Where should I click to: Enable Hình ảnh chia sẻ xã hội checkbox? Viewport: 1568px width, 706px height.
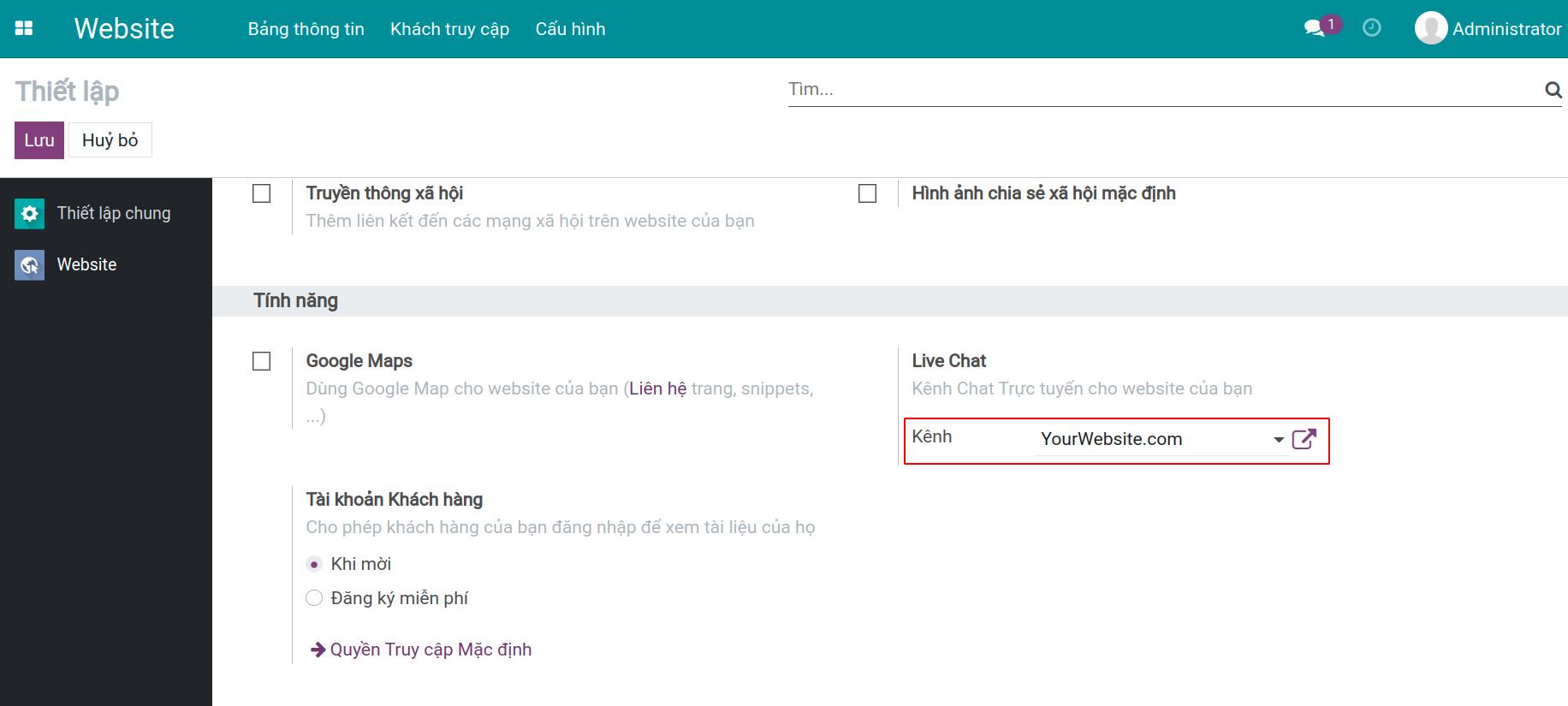[x=867, y=193]
